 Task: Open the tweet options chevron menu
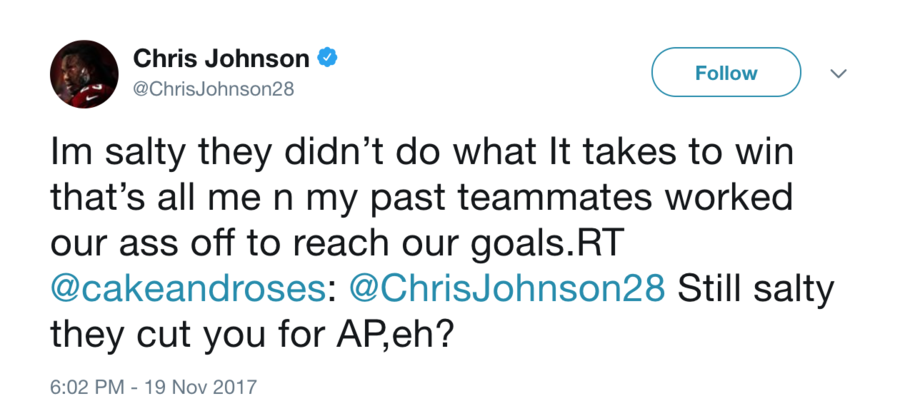[839, 73]
